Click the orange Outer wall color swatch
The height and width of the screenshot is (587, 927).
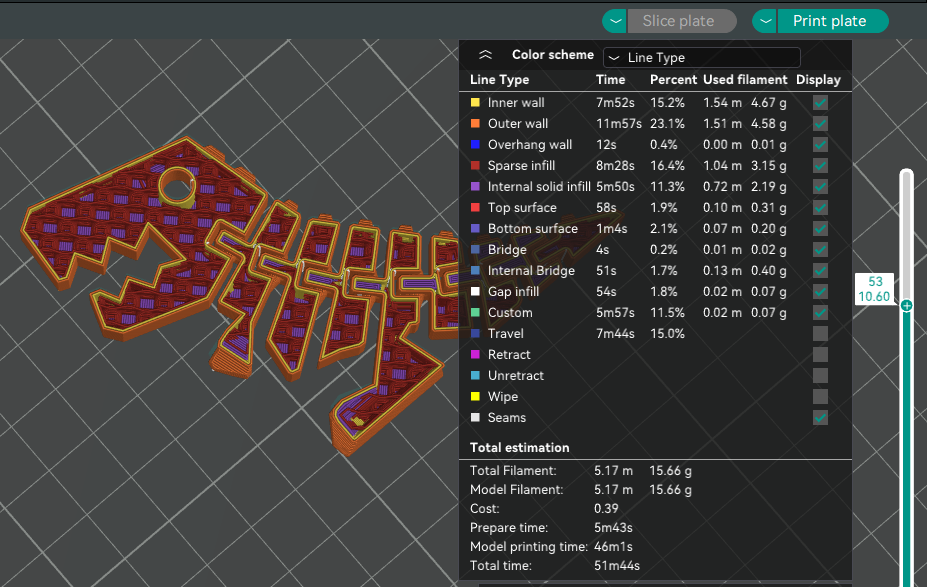click(476, 124)
